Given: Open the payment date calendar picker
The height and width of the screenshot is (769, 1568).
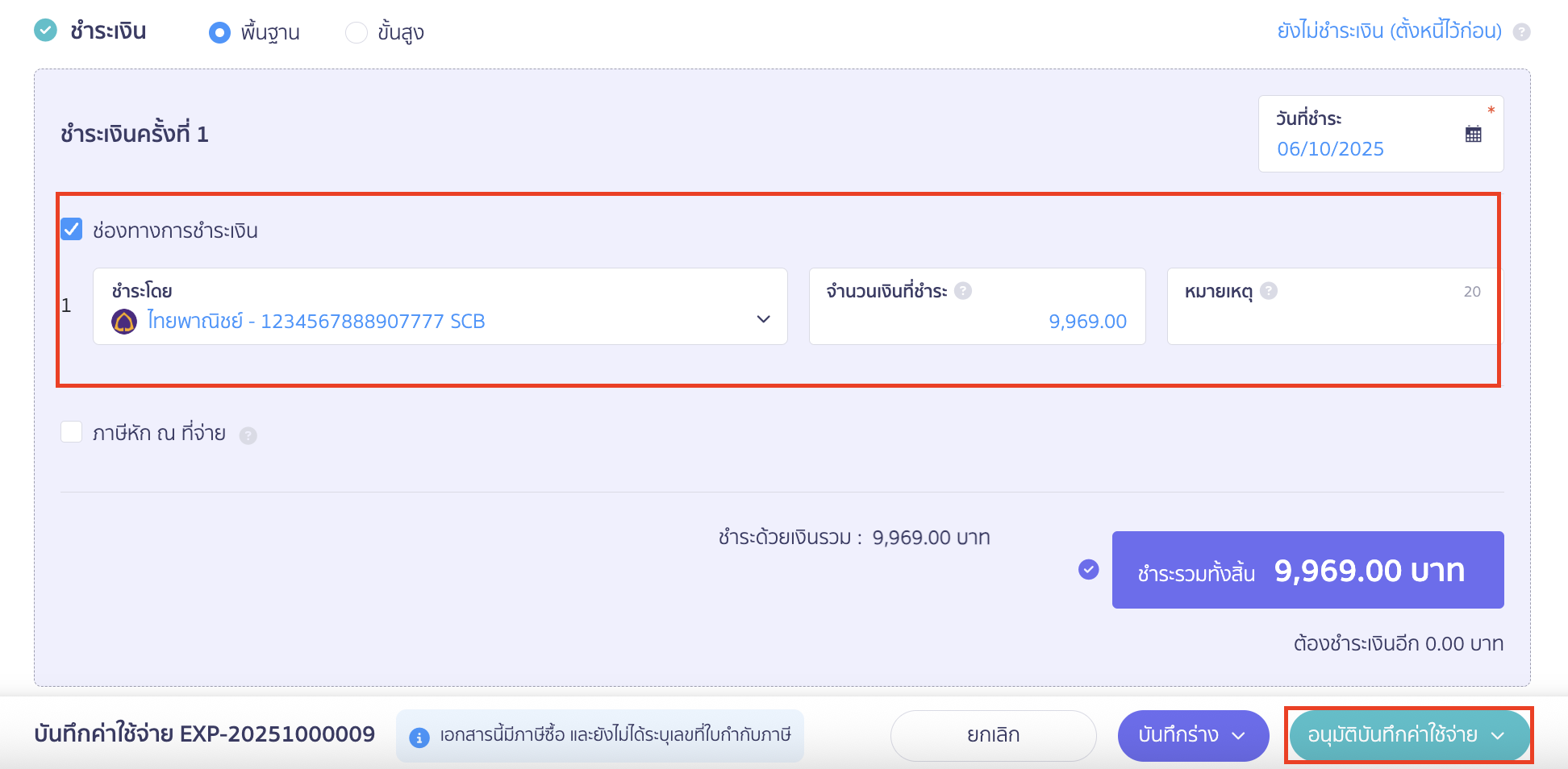Looking at the screenshot, I should point(1473,133).
